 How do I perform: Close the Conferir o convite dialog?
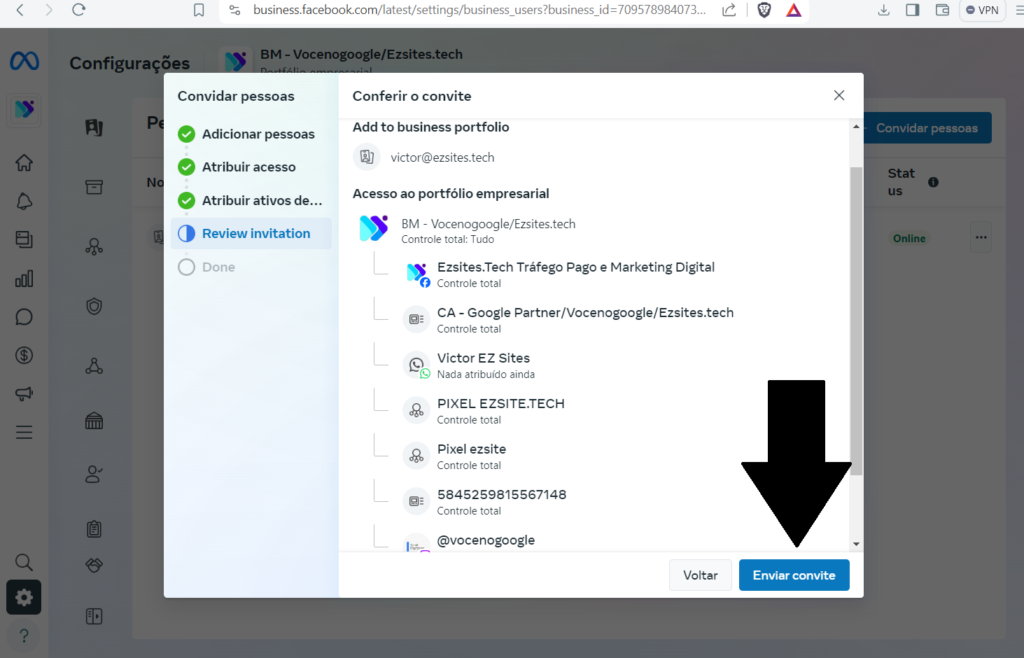coord(839,95)
